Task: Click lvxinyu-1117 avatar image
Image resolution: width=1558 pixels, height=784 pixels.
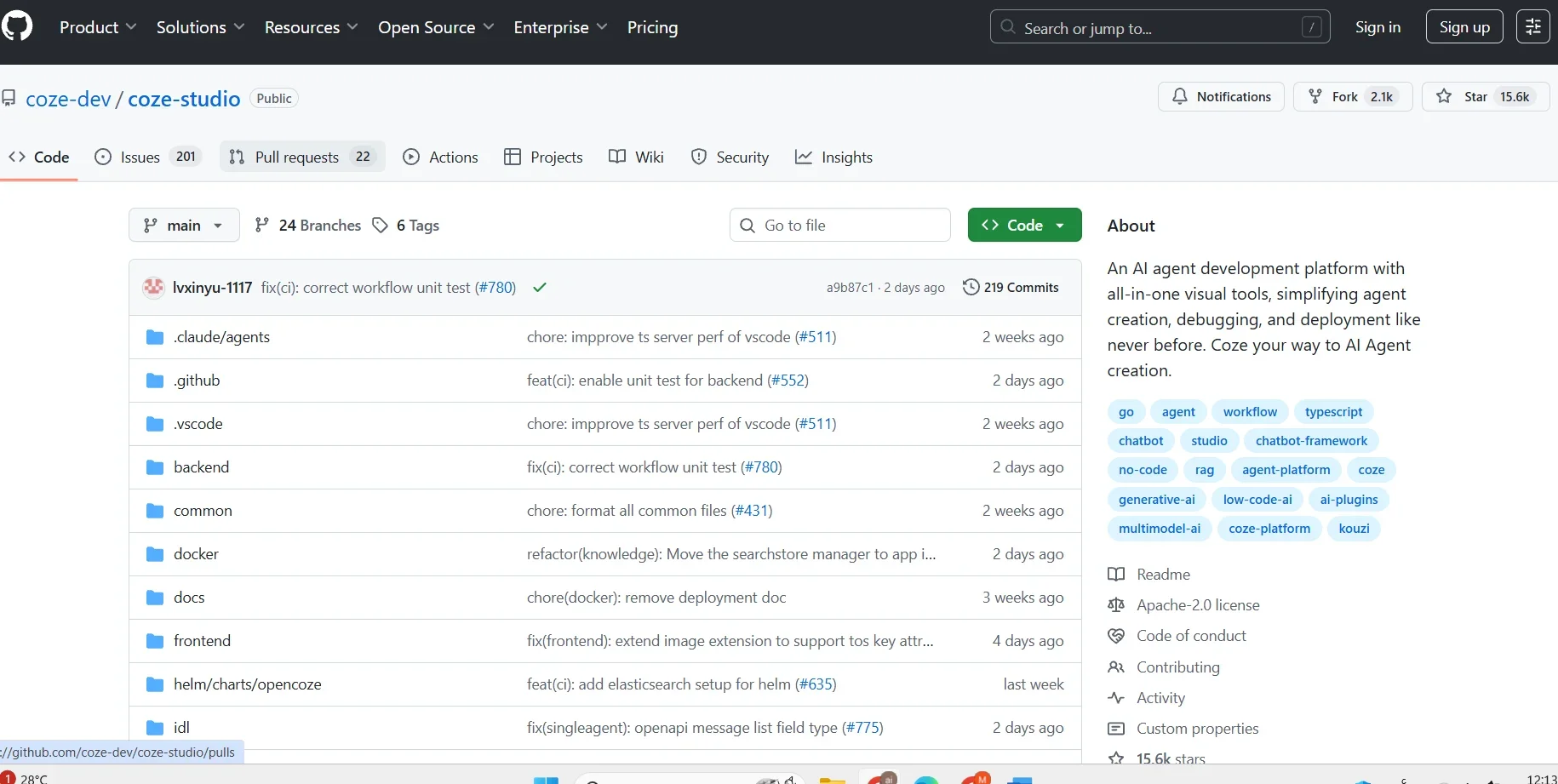Action: point(153,288)
